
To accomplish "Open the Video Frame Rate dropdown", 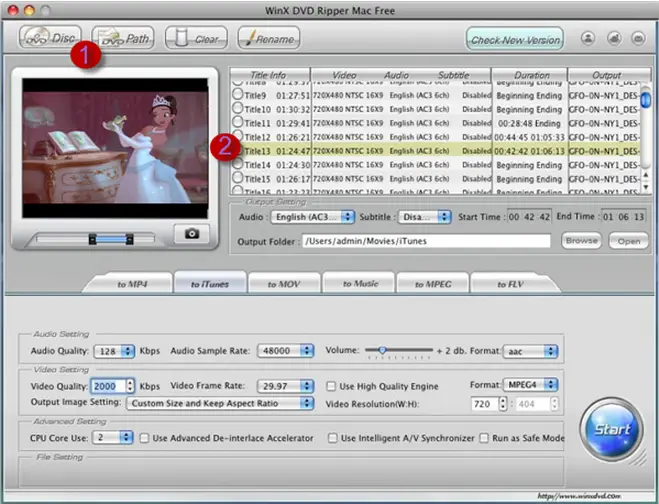I will point(285,386).
